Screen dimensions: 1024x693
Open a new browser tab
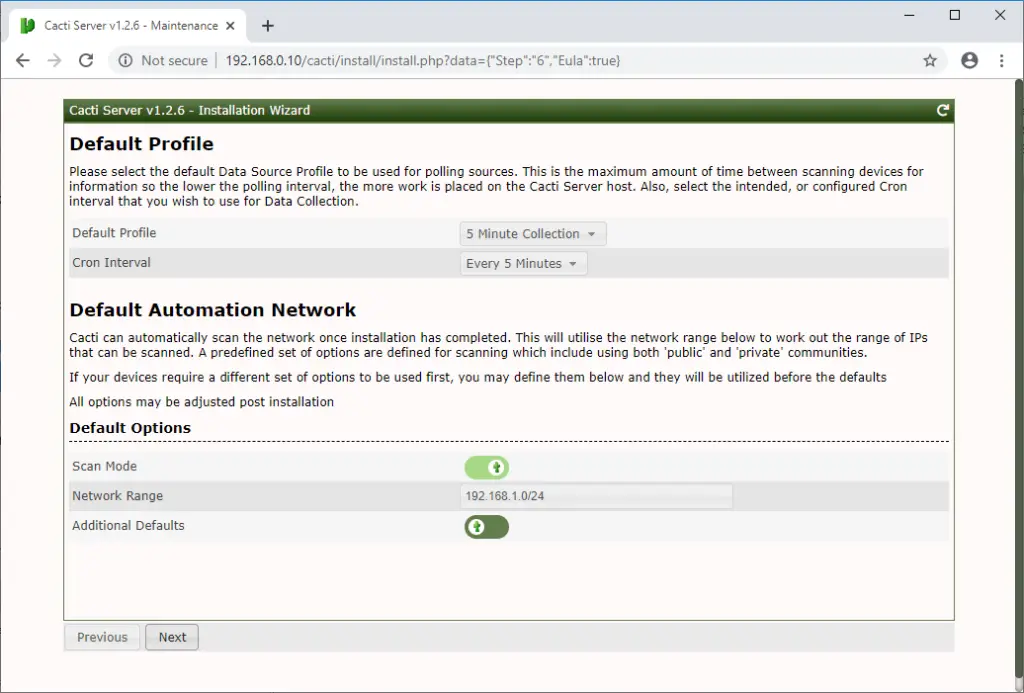[x=267, y=25]
